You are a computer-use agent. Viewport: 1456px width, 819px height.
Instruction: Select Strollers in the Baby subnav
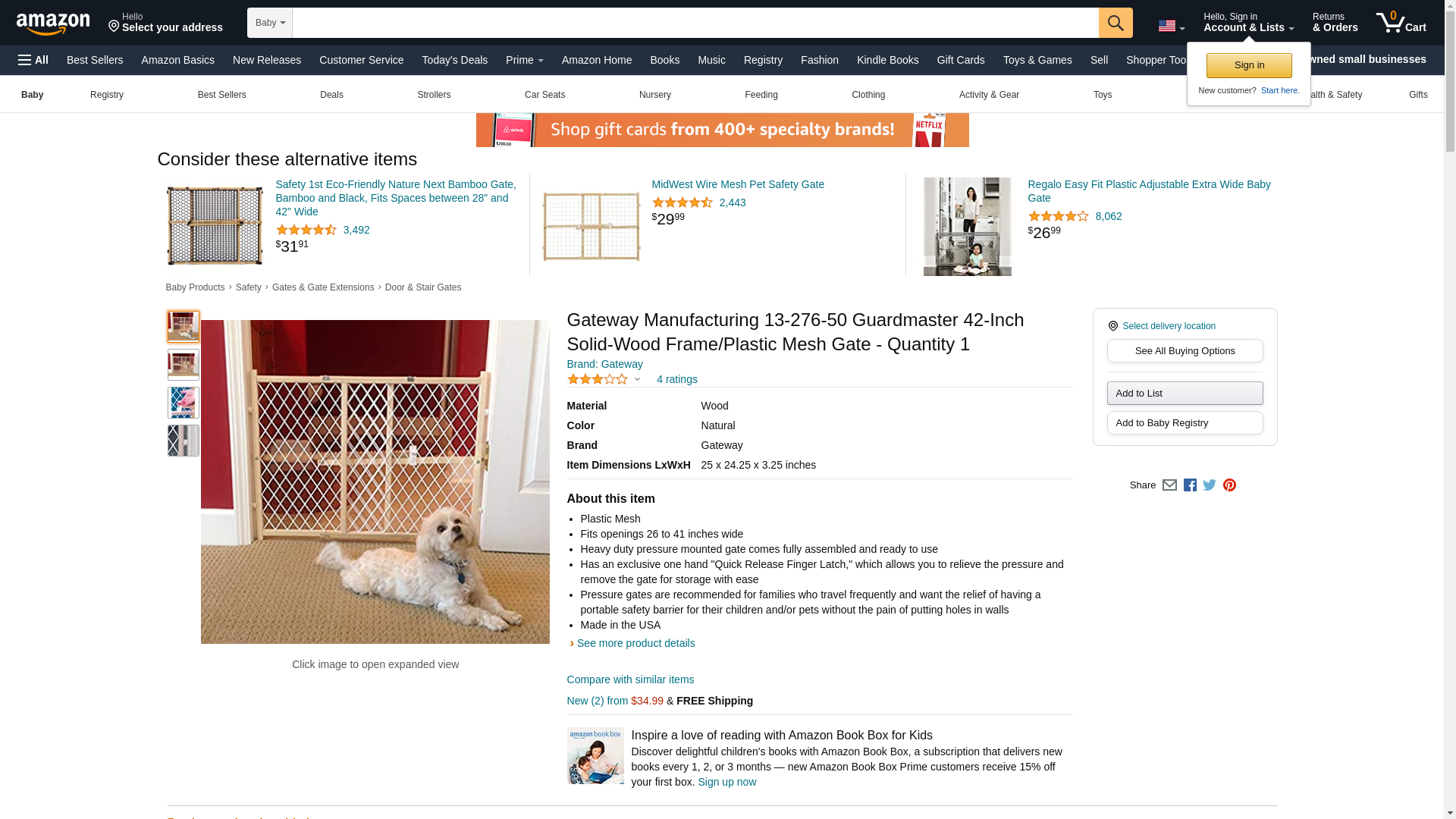(x=434, y=95)
